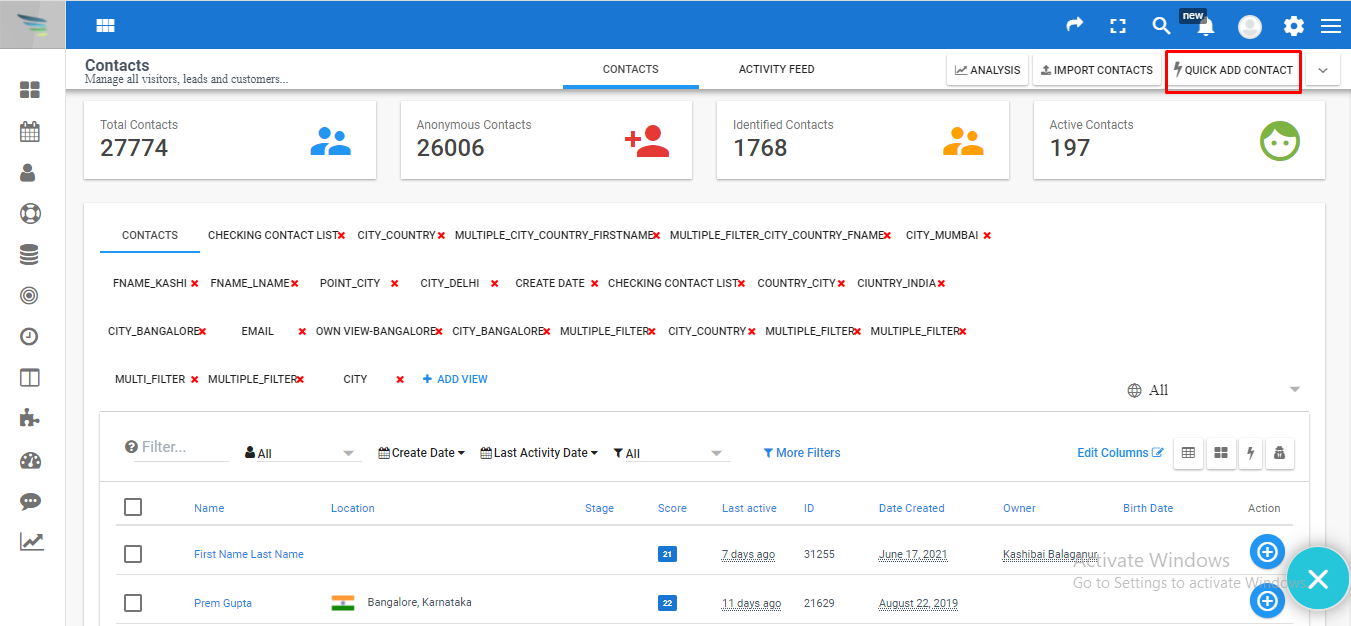Viewport: 1351px width, 626px height.
Task: Check the Prem Gupta row checkbox
Action: [x=133, y=603]
